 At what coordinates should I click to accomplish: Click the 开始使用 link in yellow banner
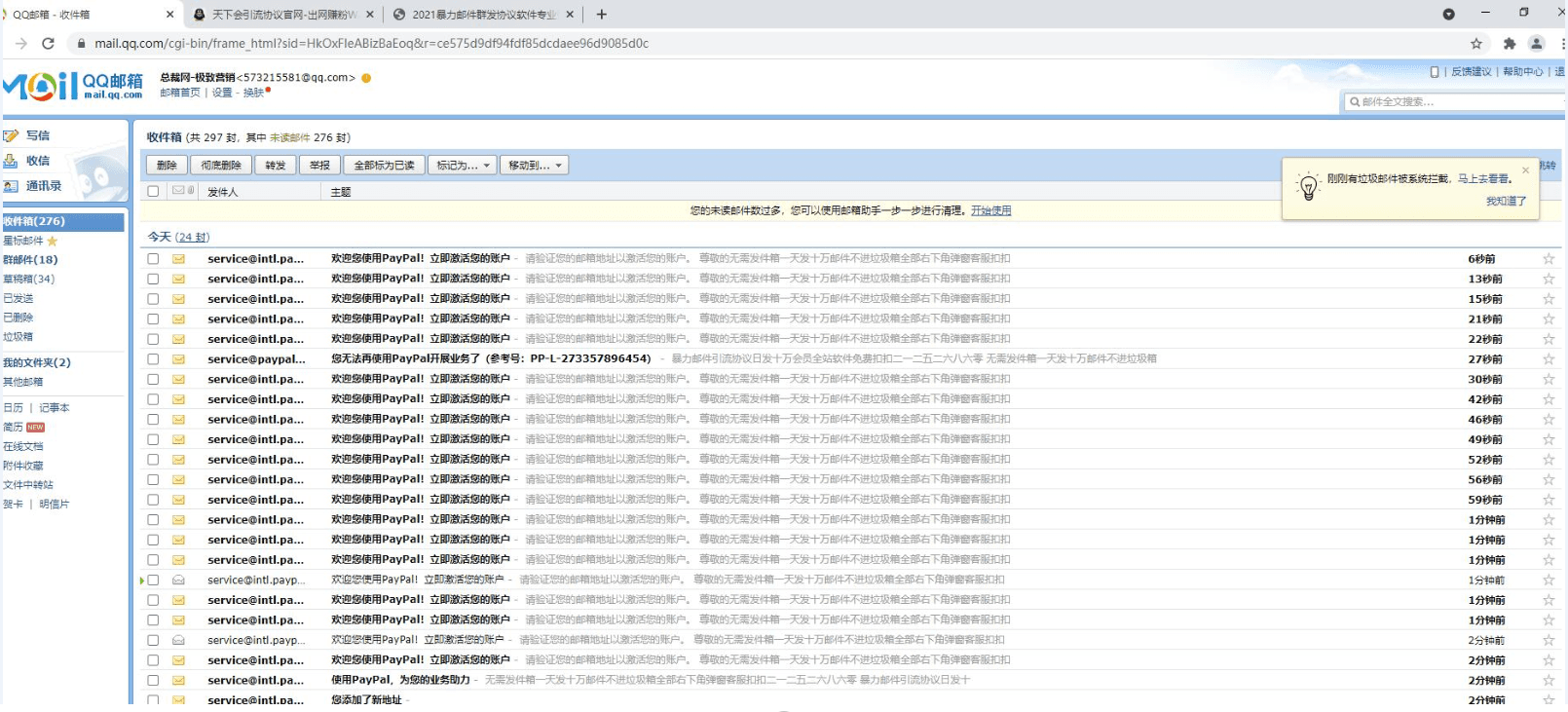click(990, 210)
